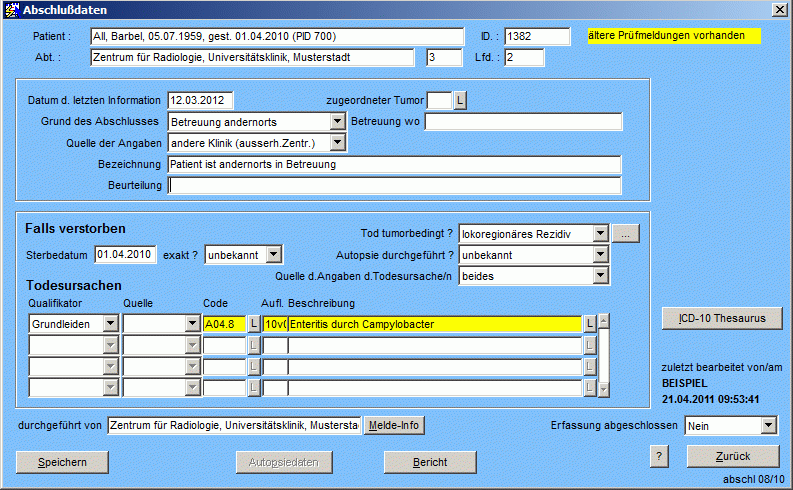This screenshot has height=490, width=793.
Task: Expand the Grundleiden Qualifikator dropdown
Action: pyautogui.click(x=110, y=323)
